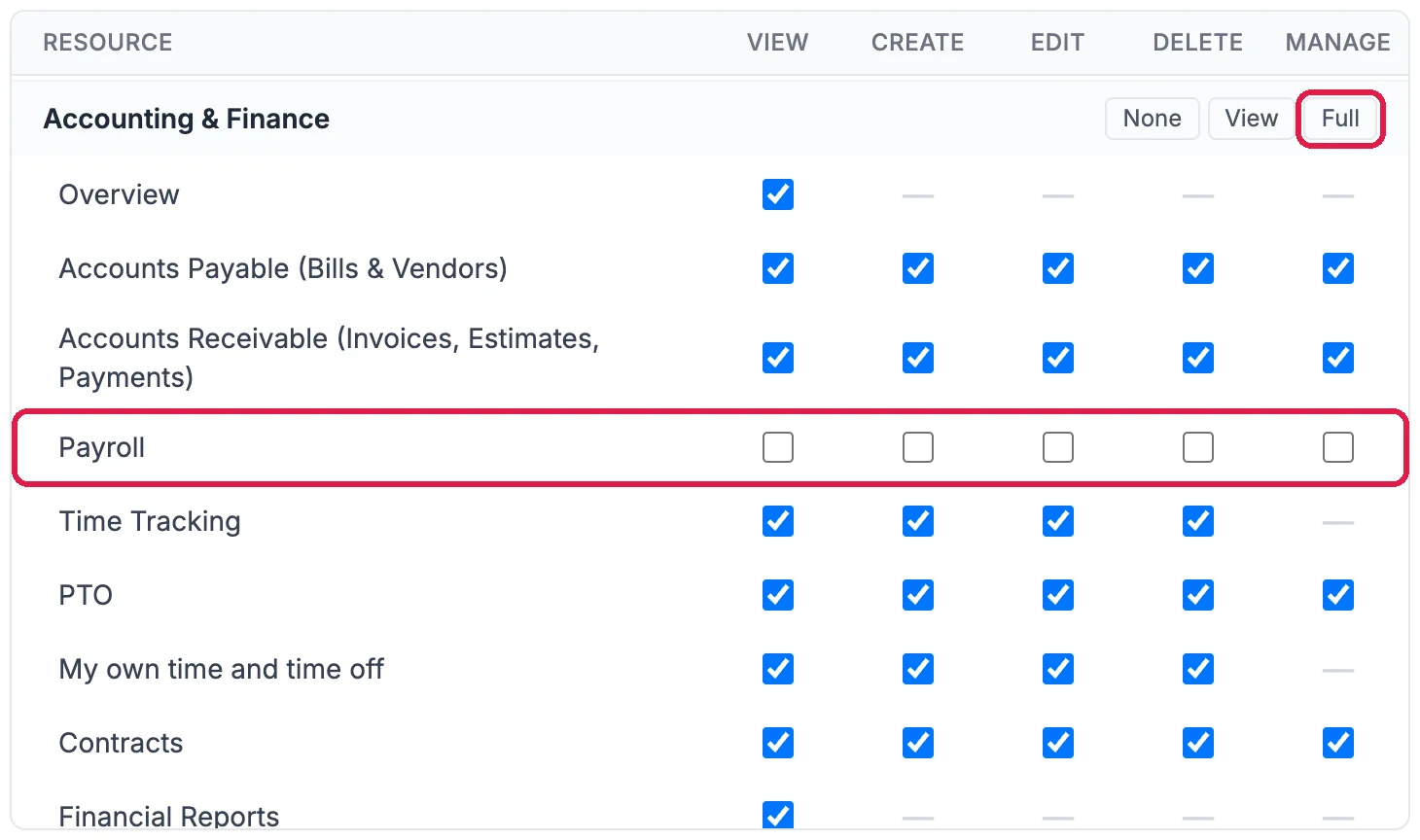Grant Manage permission for Payroll

tap(1338, 447)
